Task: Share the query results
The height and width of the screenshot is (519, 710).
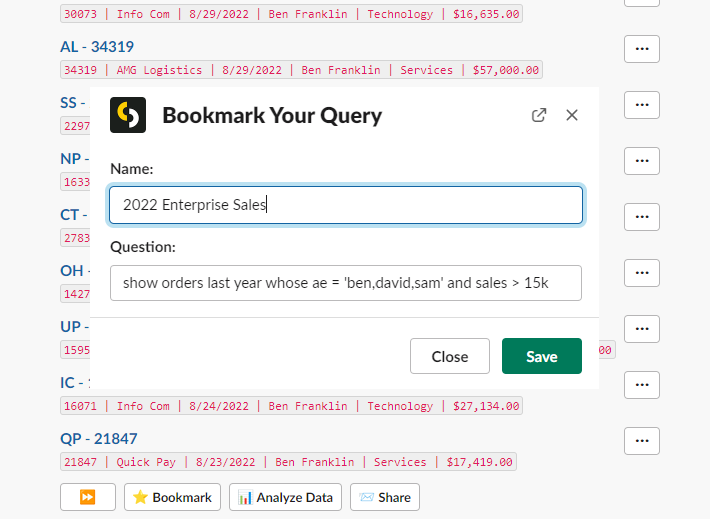Action: [385, 497]
